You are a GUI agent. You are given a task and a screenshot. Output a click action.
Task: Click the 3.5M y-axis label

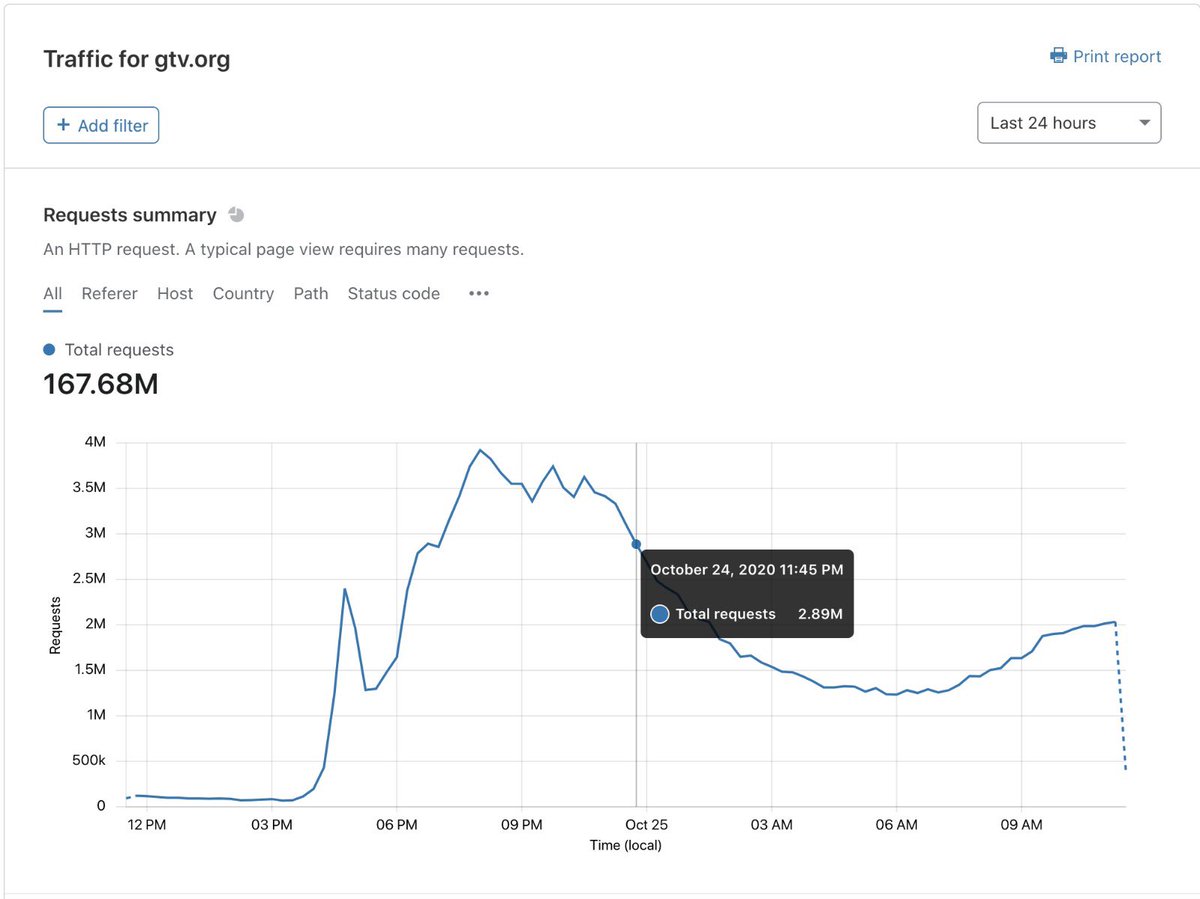(x=89, y=488)
